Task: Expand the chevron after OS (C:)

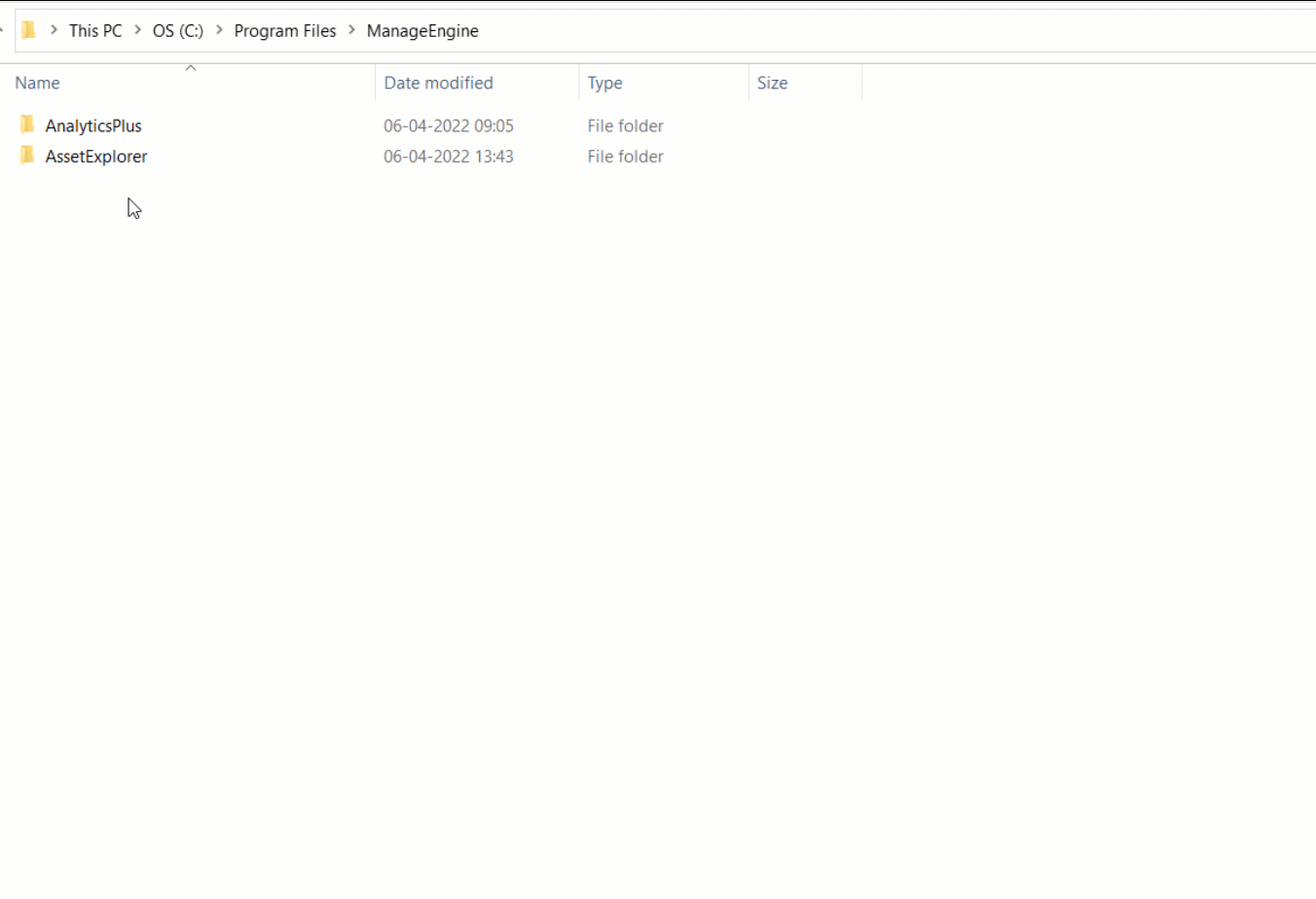Action: [x=219, y=30]
